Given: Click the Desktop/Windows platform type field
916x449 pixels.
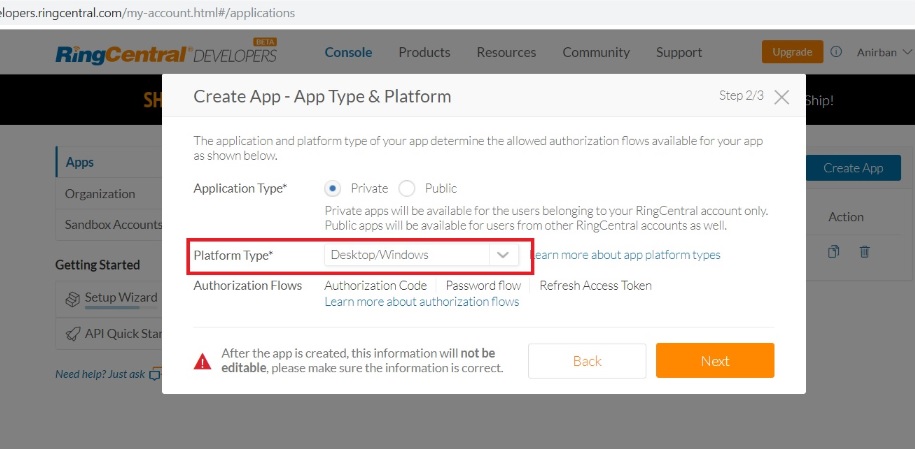Looking at the screenshot, I should [406, 255].
